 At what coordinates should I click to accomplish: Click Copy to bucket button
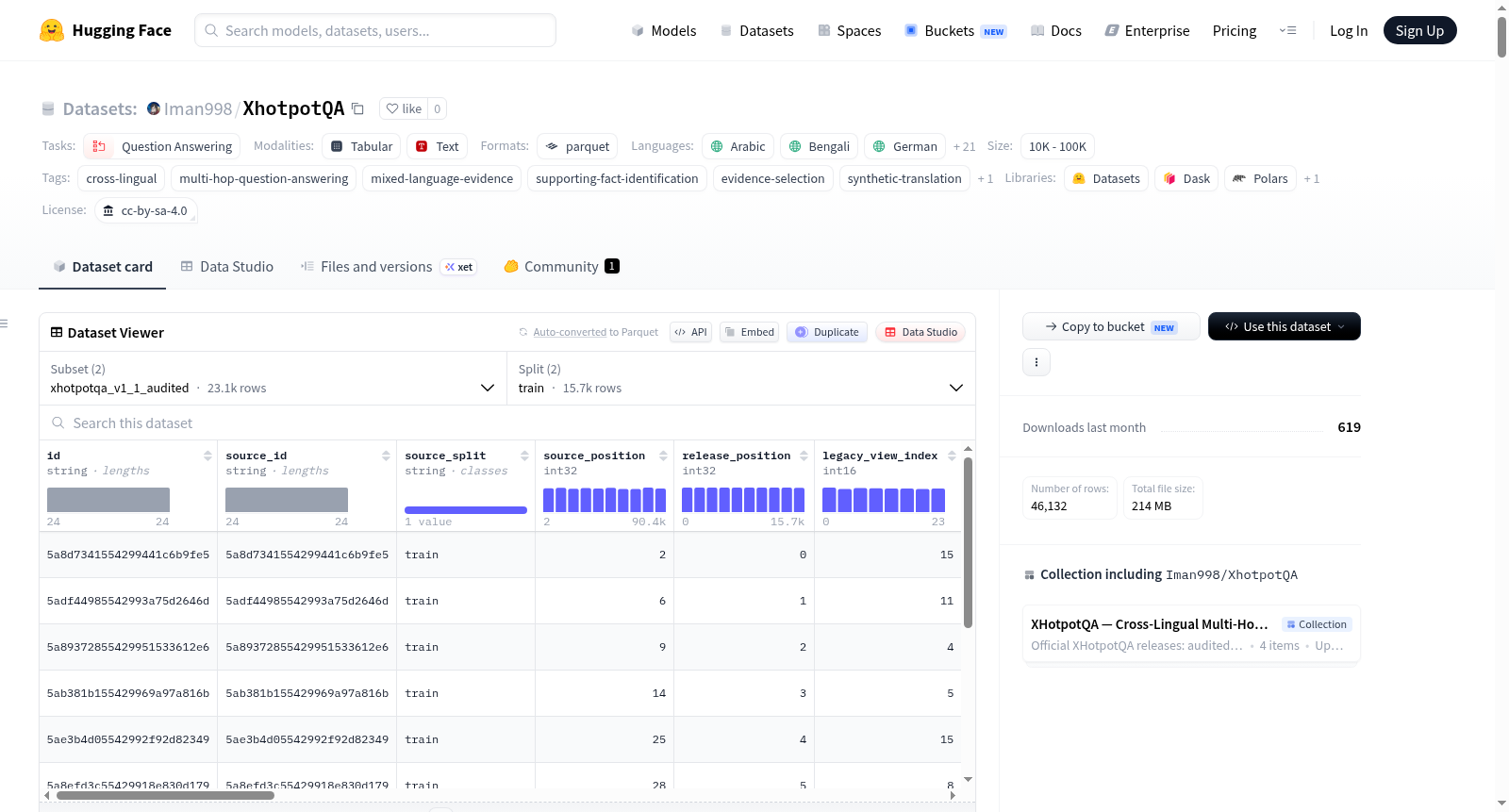tap(1111, 326)
